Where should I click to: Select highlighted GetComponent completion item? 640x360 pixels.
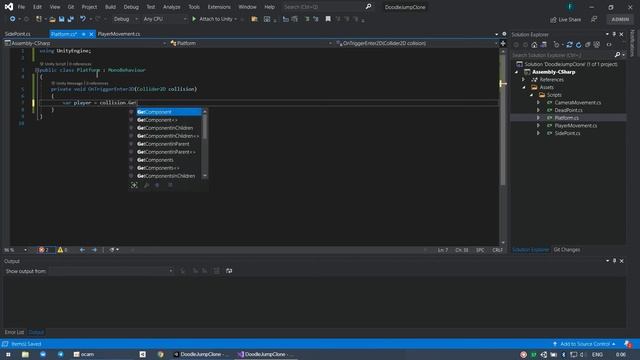[165, 112]
